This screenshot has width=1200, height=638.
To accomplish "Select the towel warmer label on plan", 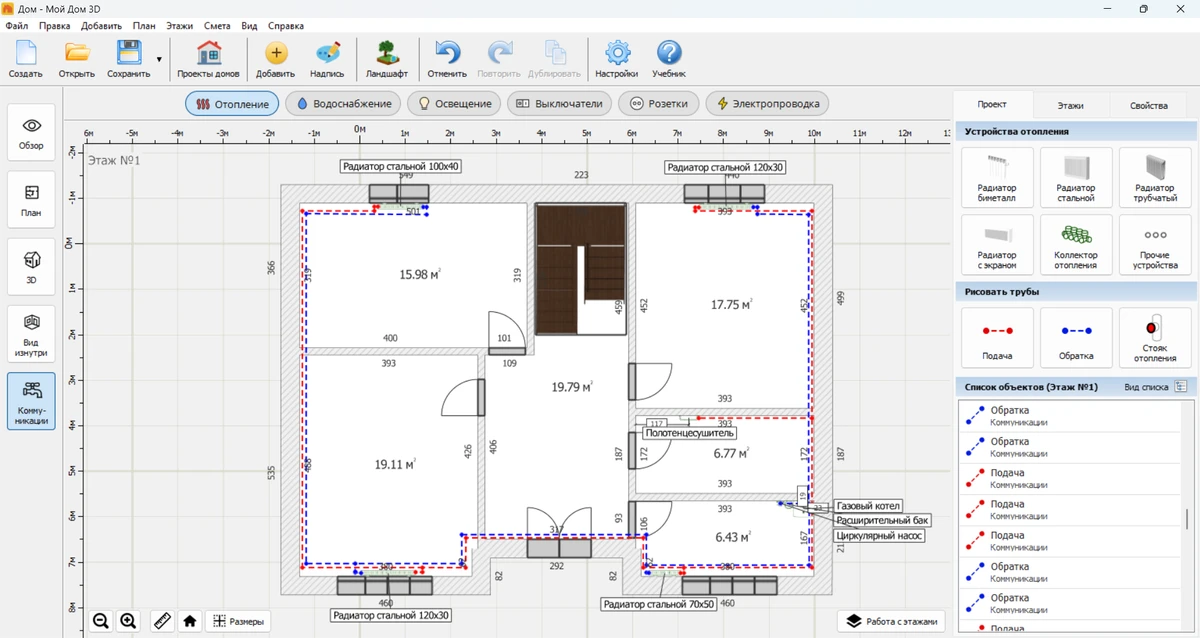I will 689,434.
